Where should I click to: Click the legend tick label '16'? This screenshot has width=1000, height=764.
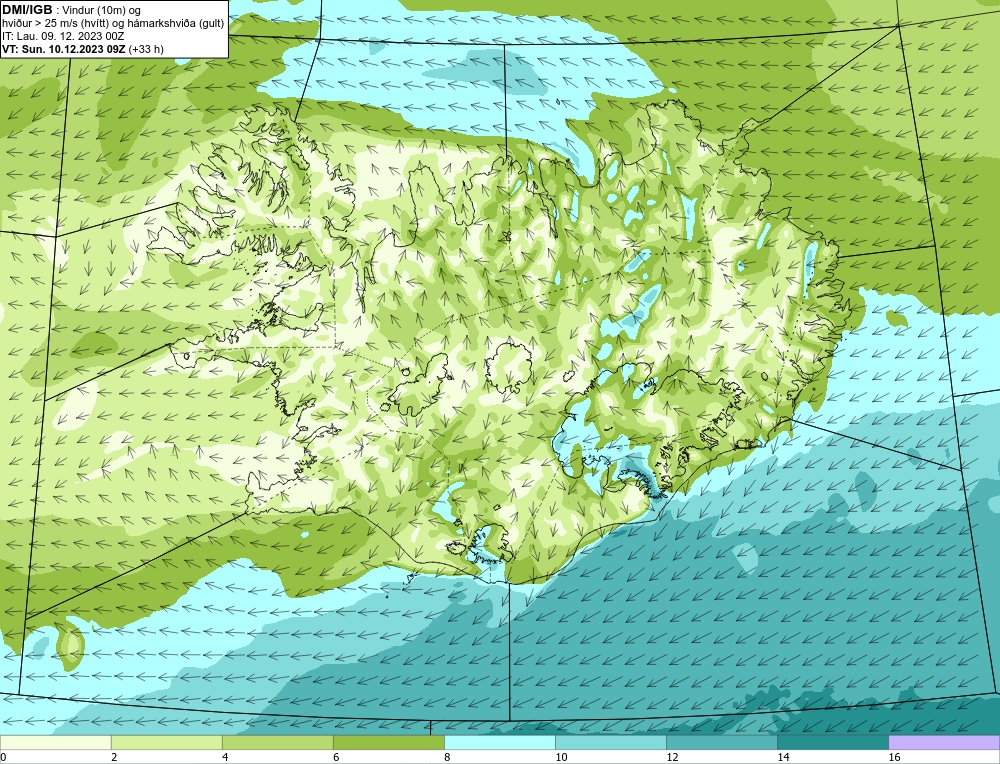[894, 757]
